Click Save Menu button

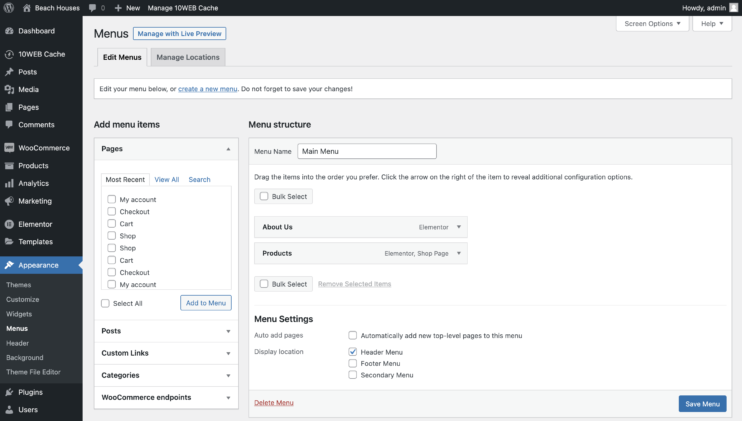click(x=702, y=404)
